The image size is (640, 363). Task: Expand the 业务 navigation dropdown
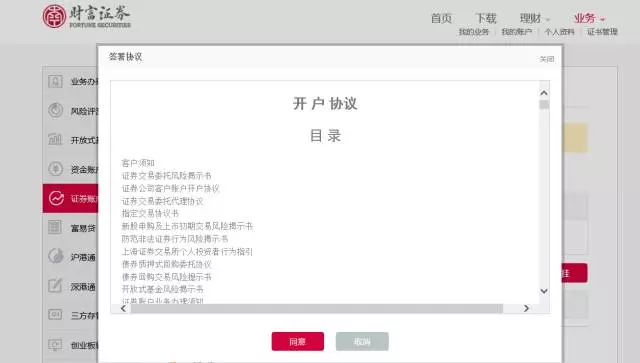point(589,18)
